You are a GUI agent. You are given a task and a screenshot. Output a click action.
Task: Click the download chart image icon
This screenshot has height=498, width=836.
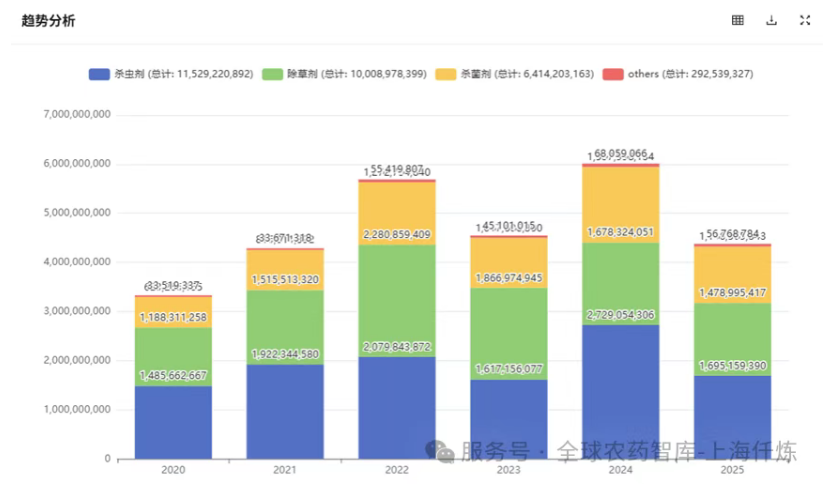[771, 20]
